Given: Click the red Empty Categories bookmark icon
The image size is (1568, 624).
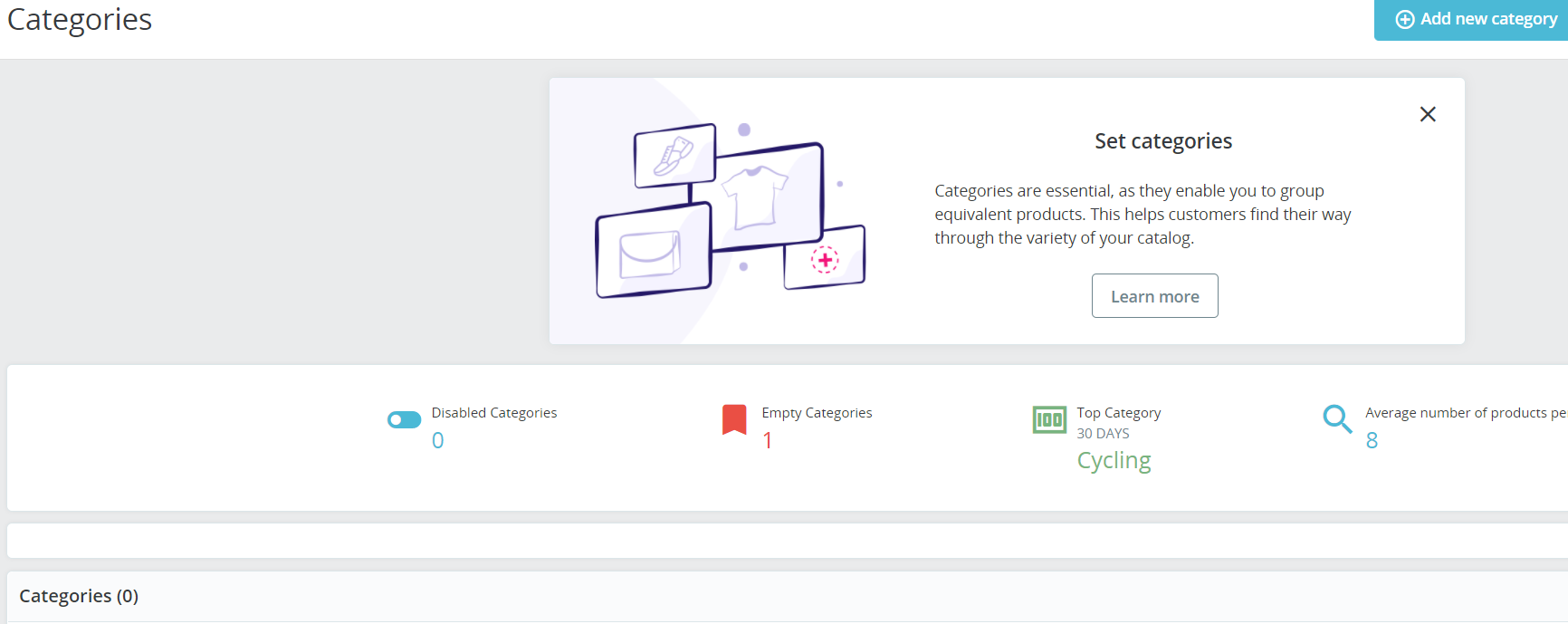Looking at the screenshot, I should point(734,419).
